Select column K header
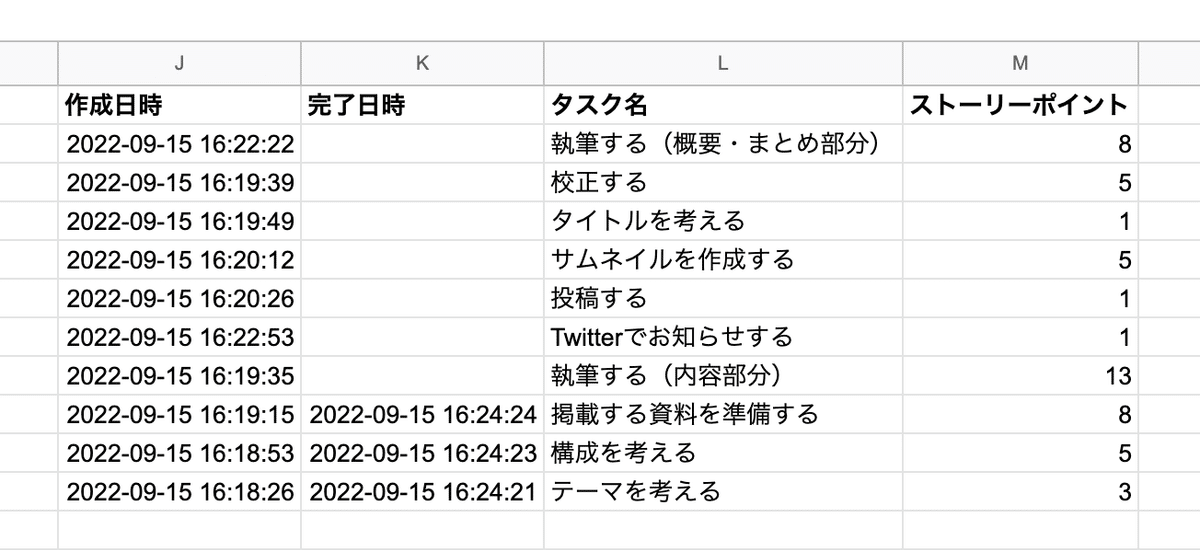The width and height of the screenshot is (1200, 550). point(422,63)
